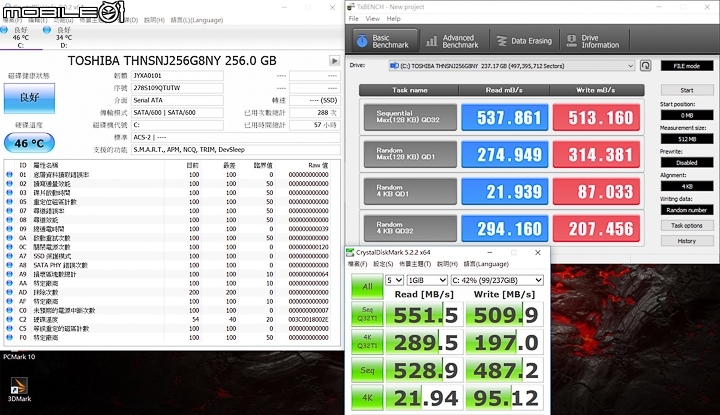The height and width of the screenshot is (415, 720).
Task: Open TxBENCH Drive selection dropdown
Action: point(512,66)
